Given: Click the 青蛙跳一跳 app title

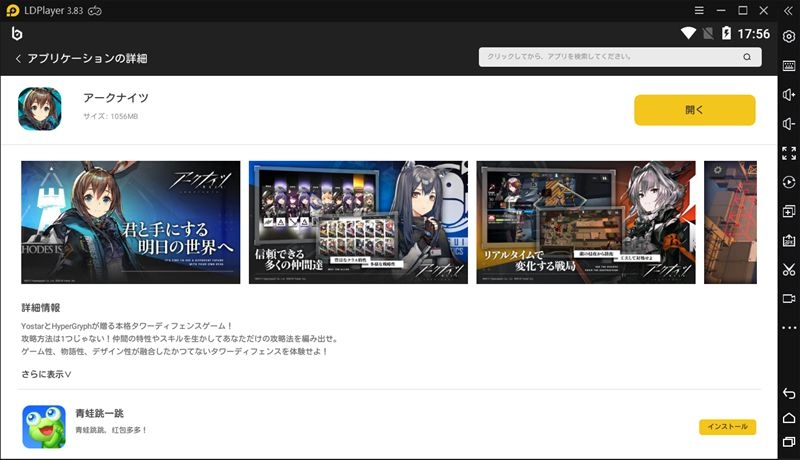Looking at the screenshot, I should click(x=99, y=414).
